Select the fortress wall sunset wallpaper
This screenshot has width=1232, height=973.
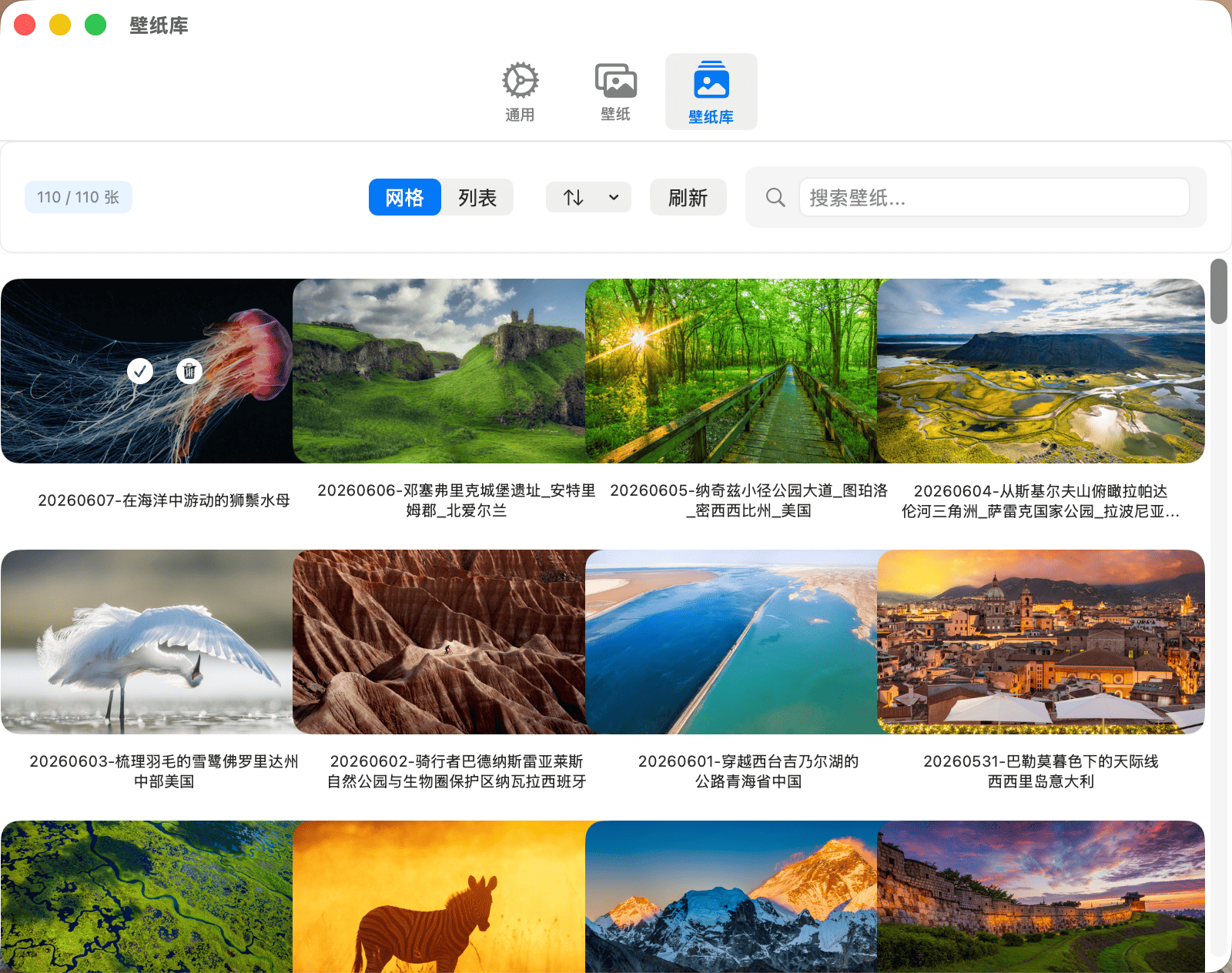click(1041, 896)
